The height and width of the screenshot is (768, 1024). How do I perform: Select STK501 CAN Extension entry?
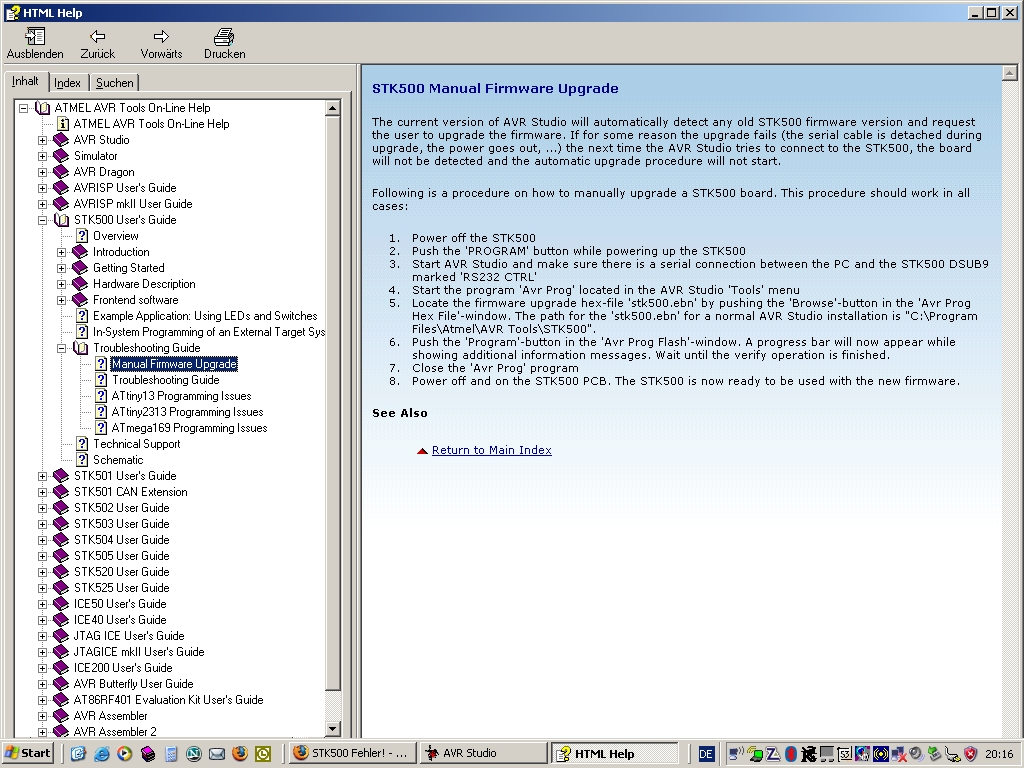(130, 492)
